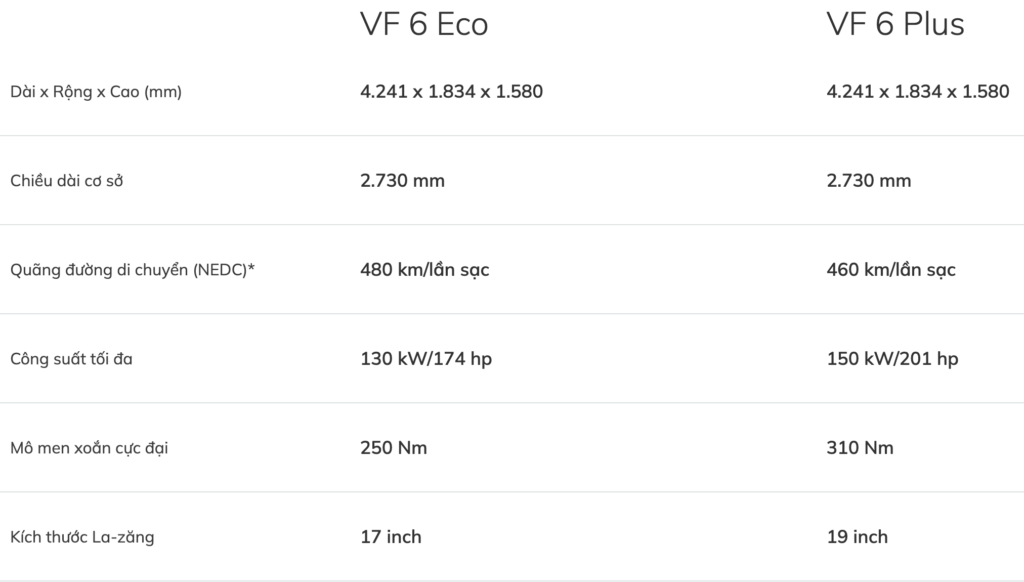Click the VF 6 Eco dimensions value
Viewport: 1024px width, 582px height.
pos(451,92)
